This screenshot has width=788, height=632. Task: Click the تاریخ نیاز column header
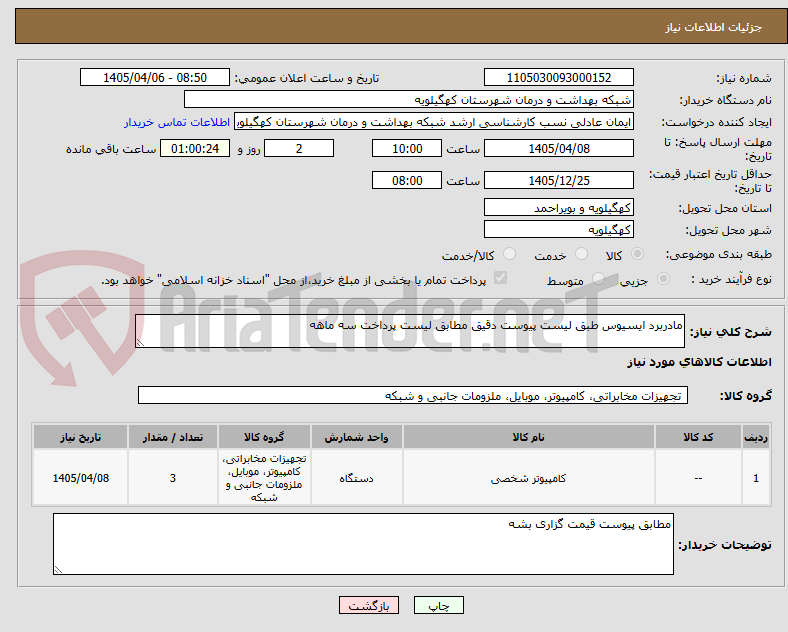[x=80, y=437]
